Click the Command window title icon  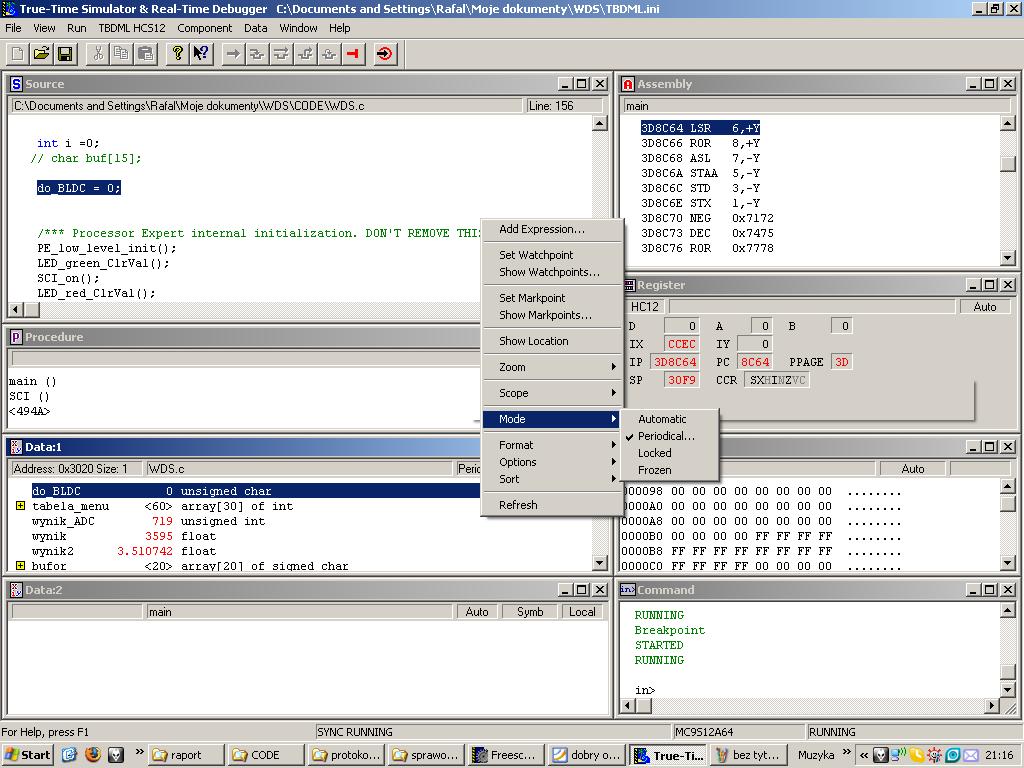(x=628, y=590)
